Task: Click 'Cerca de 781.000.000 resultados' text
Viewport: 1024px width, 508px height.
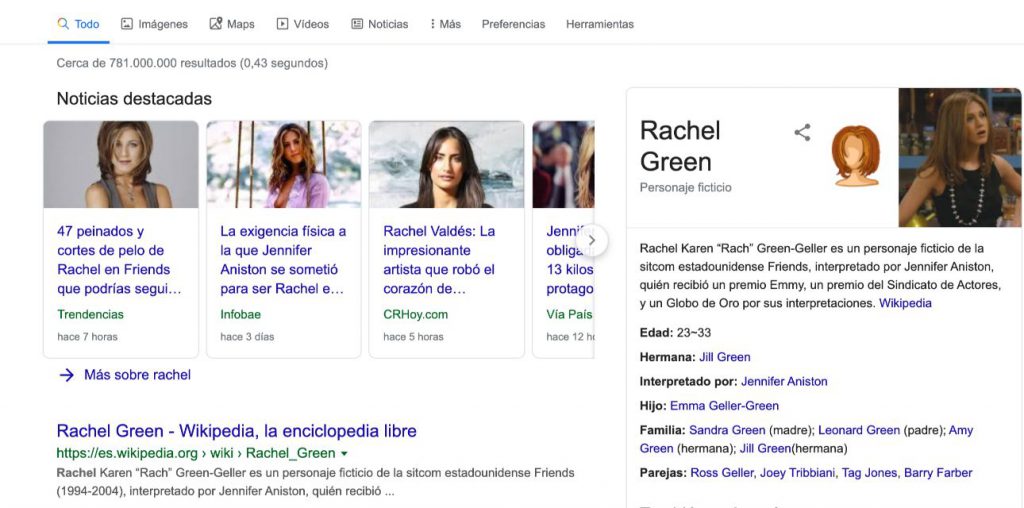Action: (x=192, y=63)
